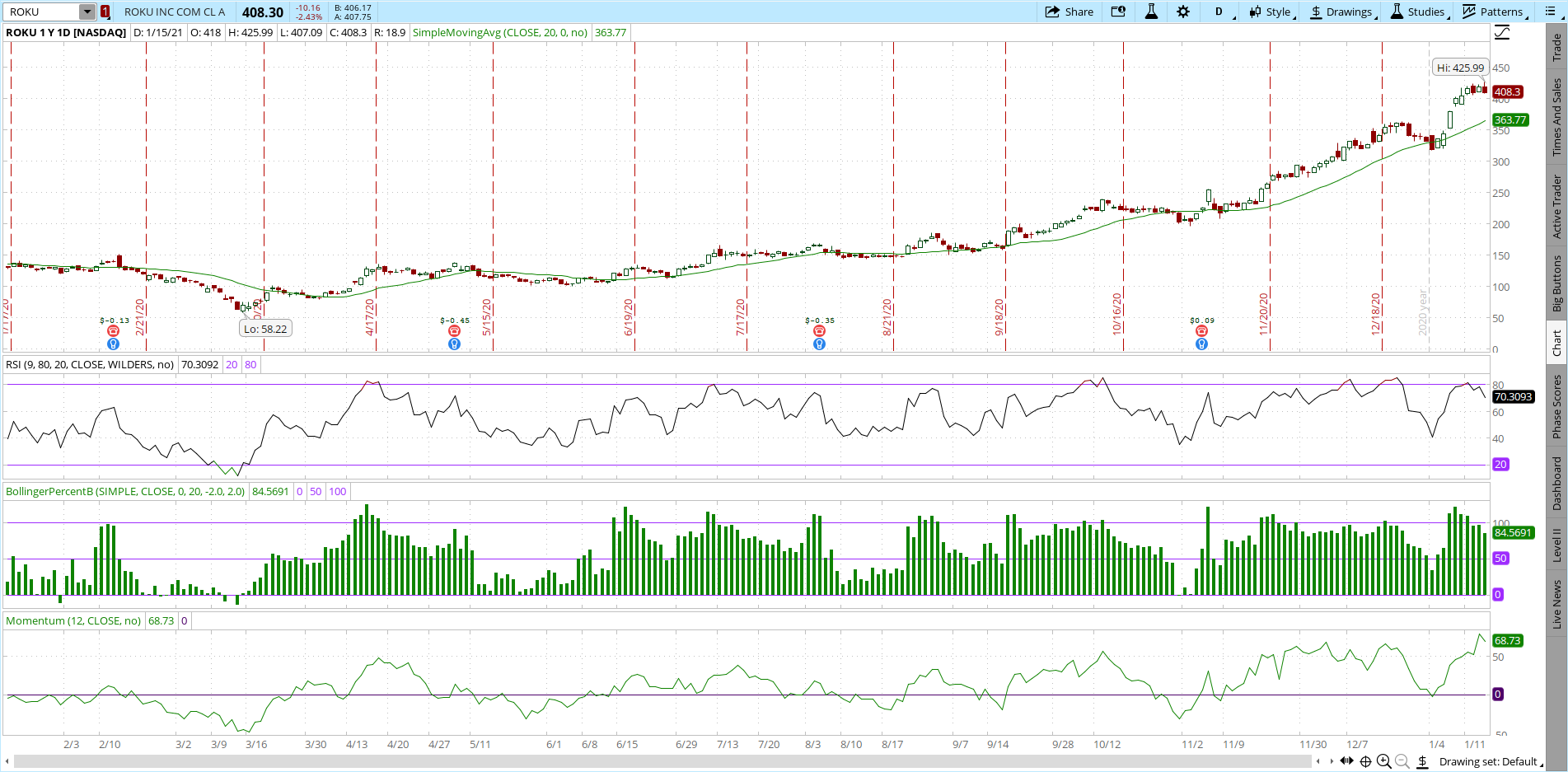
Task: Click the red earnings phone icon near 2/10
Action: 114,331
